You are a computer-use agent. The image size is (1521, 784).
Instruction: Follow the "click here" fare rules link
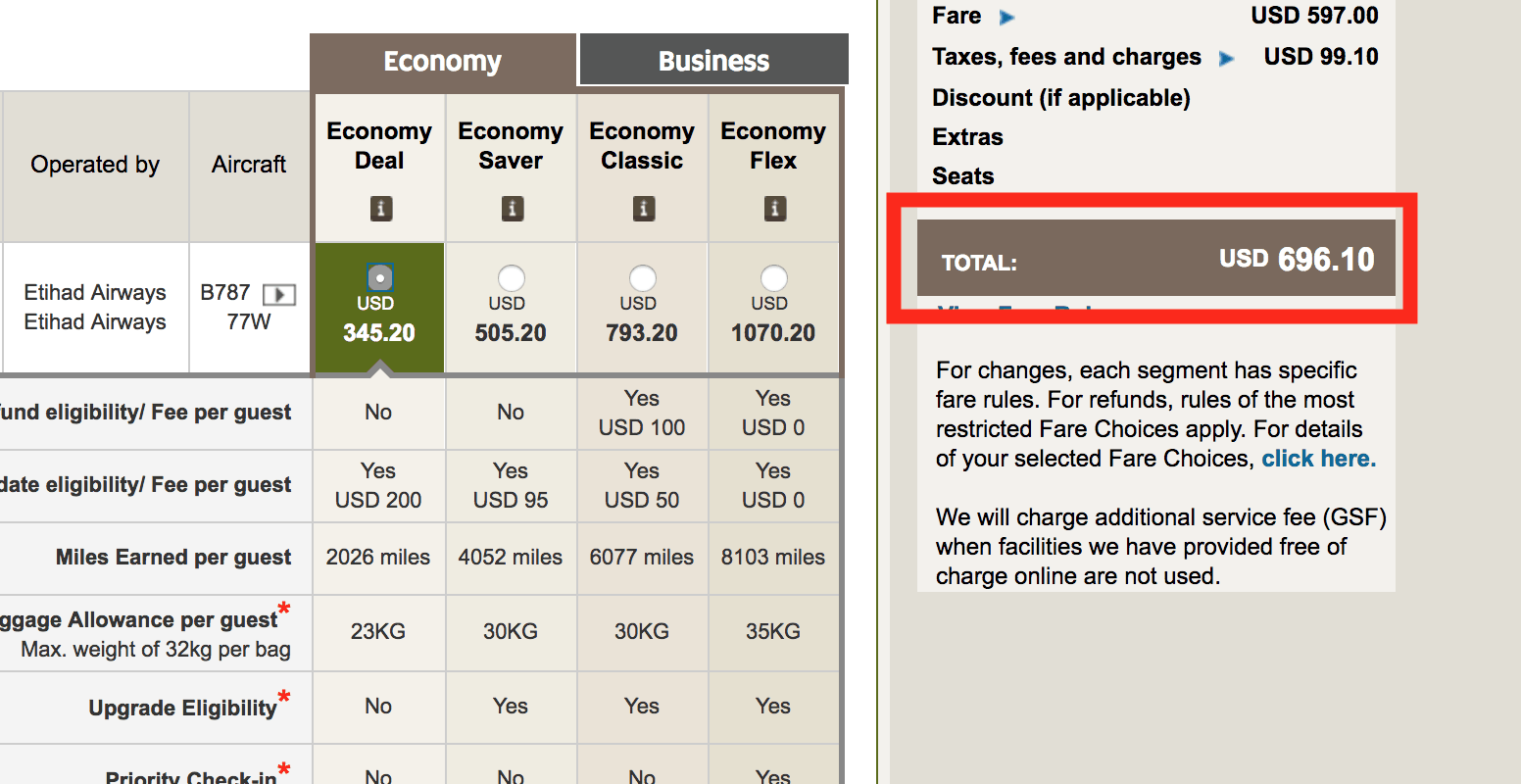[x=1318, y=459]
